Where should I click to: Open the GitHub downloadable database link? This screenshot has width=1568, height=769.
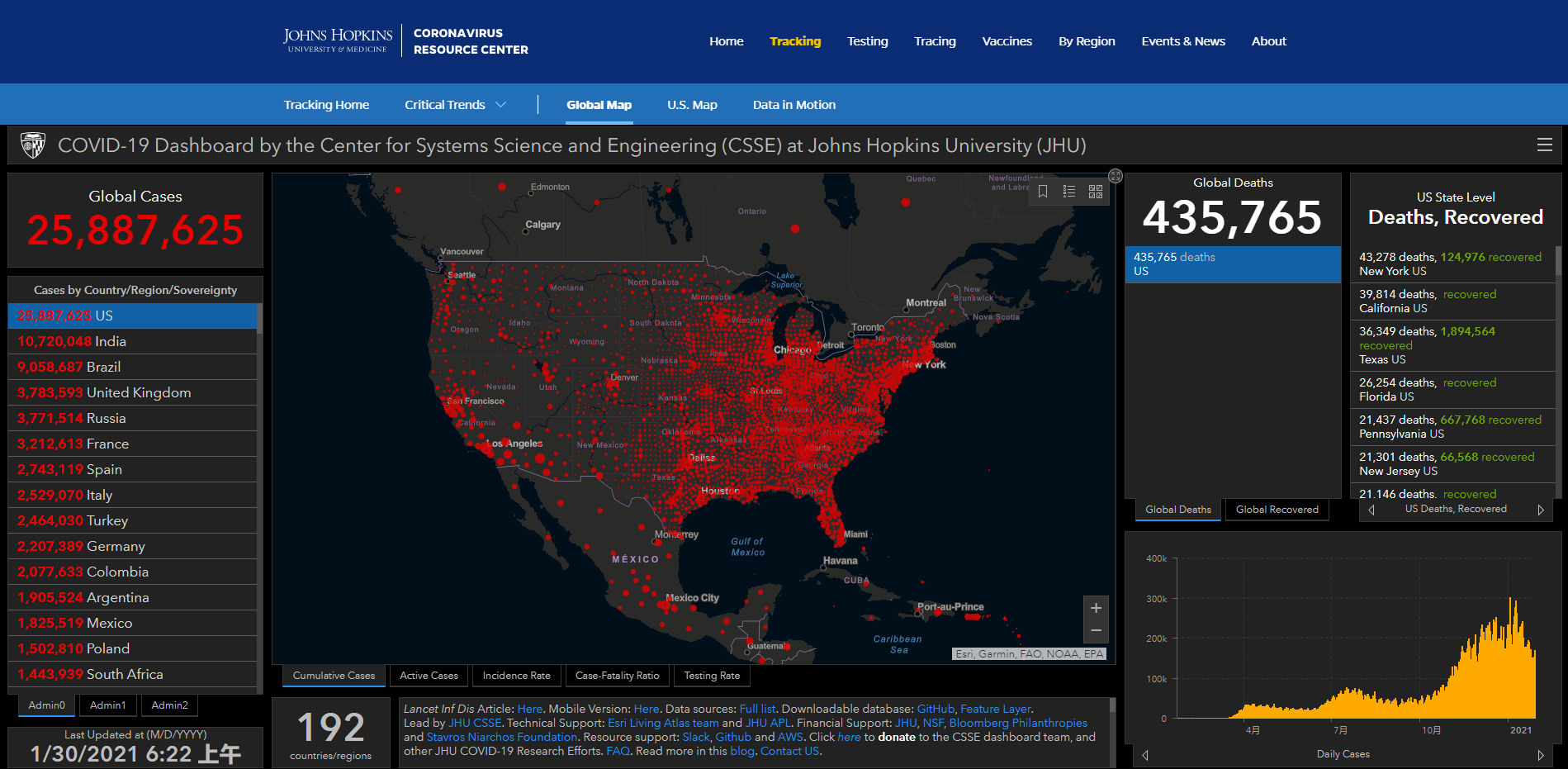pyautogui.click(x=936, y=709)
